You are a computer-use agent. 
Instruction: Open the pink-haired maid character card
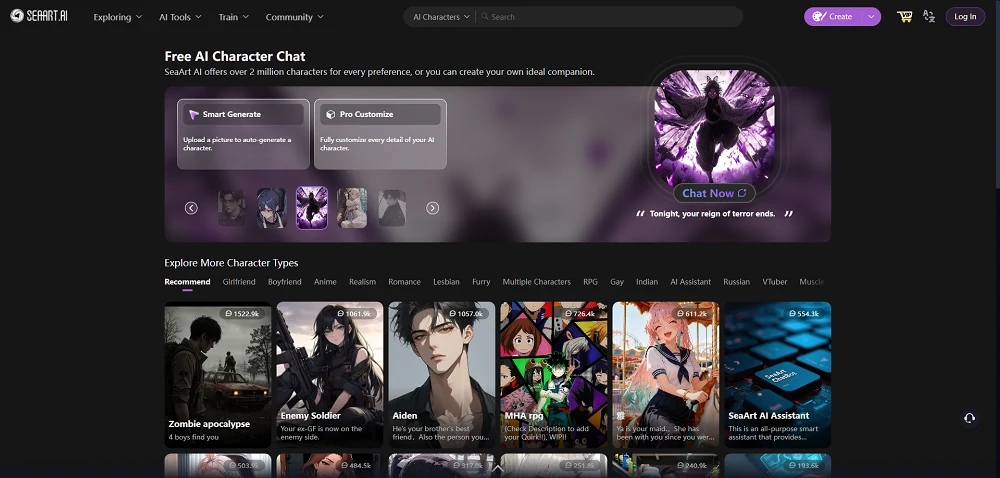(x=666, y=375)
